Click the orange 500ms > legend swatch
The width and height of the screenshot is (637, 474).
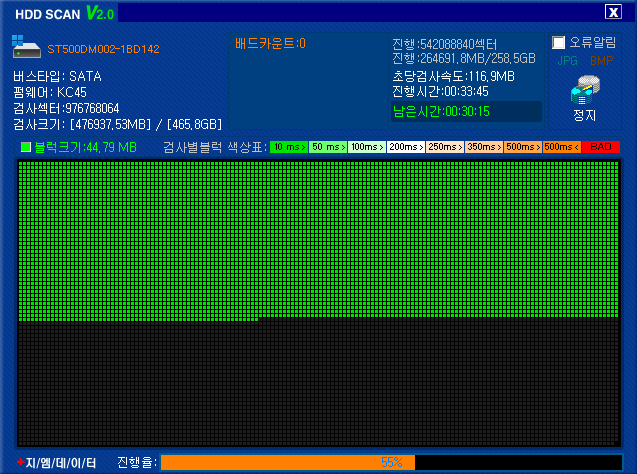click(523, 147)
